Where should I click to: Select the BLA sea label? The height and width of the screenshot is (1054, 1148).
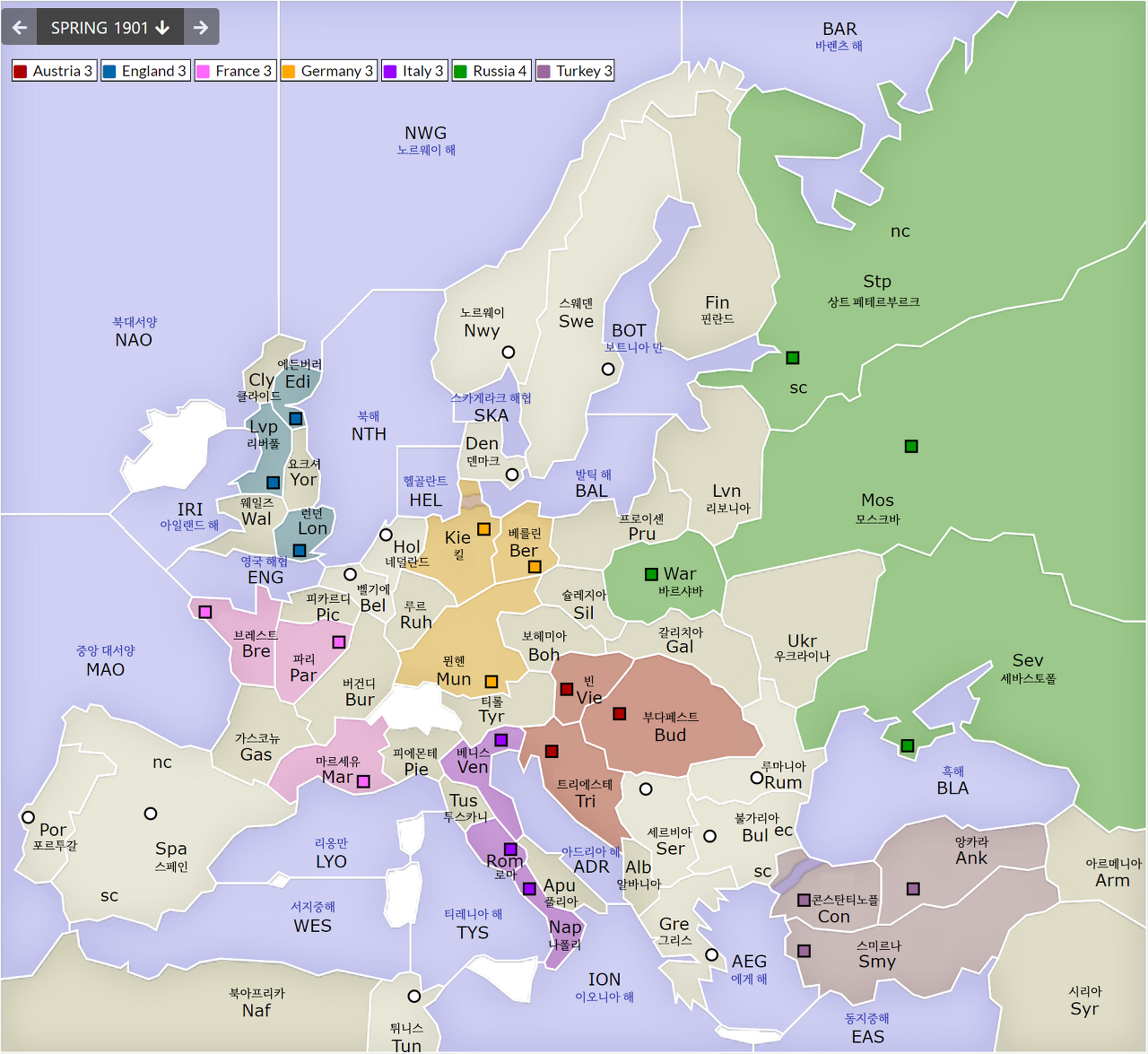[952, 788]
